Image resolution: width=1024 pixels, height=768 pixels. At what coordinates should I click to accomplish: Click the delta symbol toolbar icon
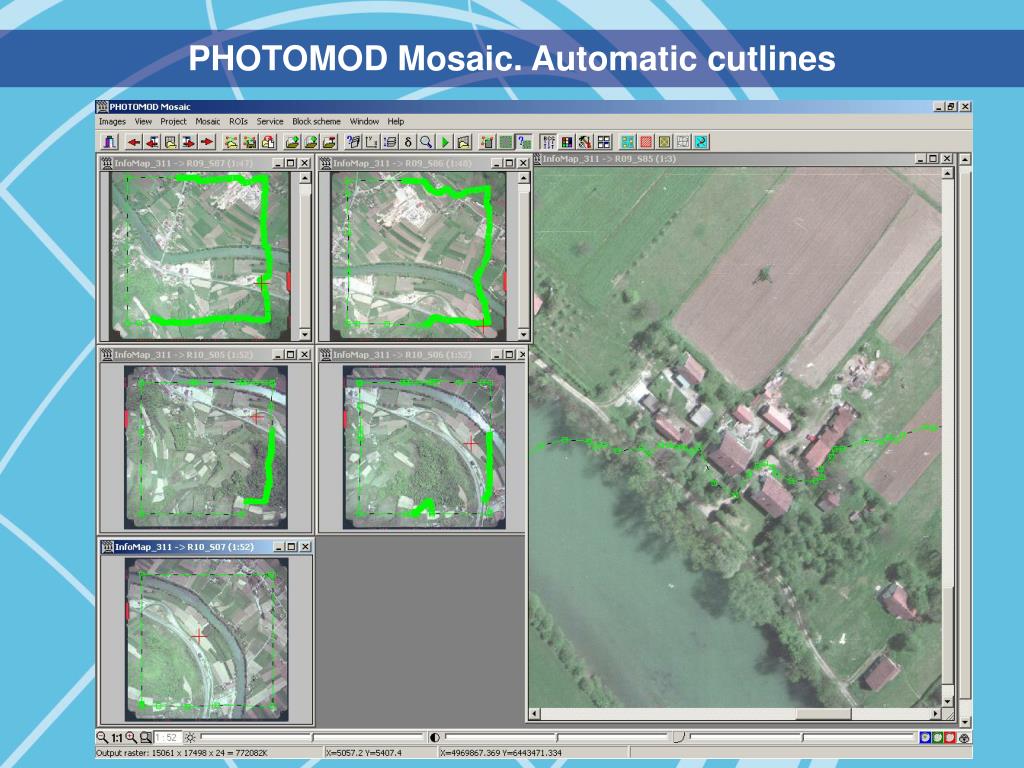click(x=408, y=142)
